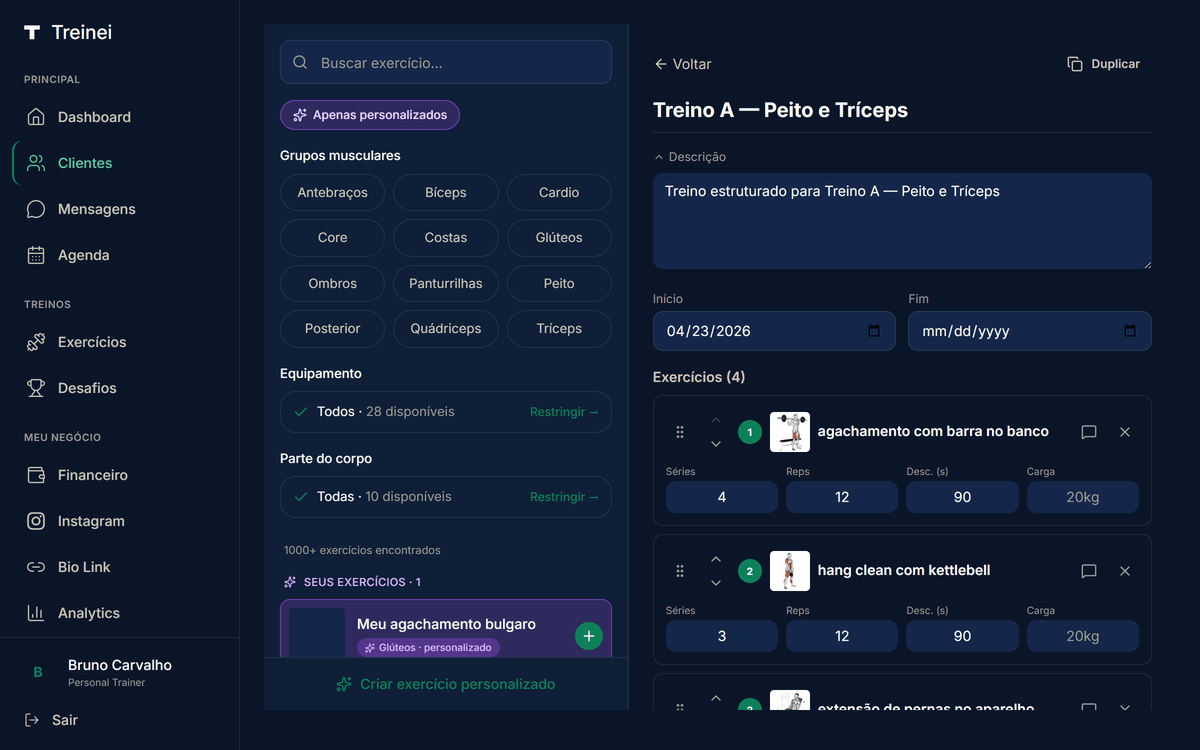Edit Reps field of hang clean com kettlebell
The width and height of the screenshot is (1200, 750).
(842, 636)
